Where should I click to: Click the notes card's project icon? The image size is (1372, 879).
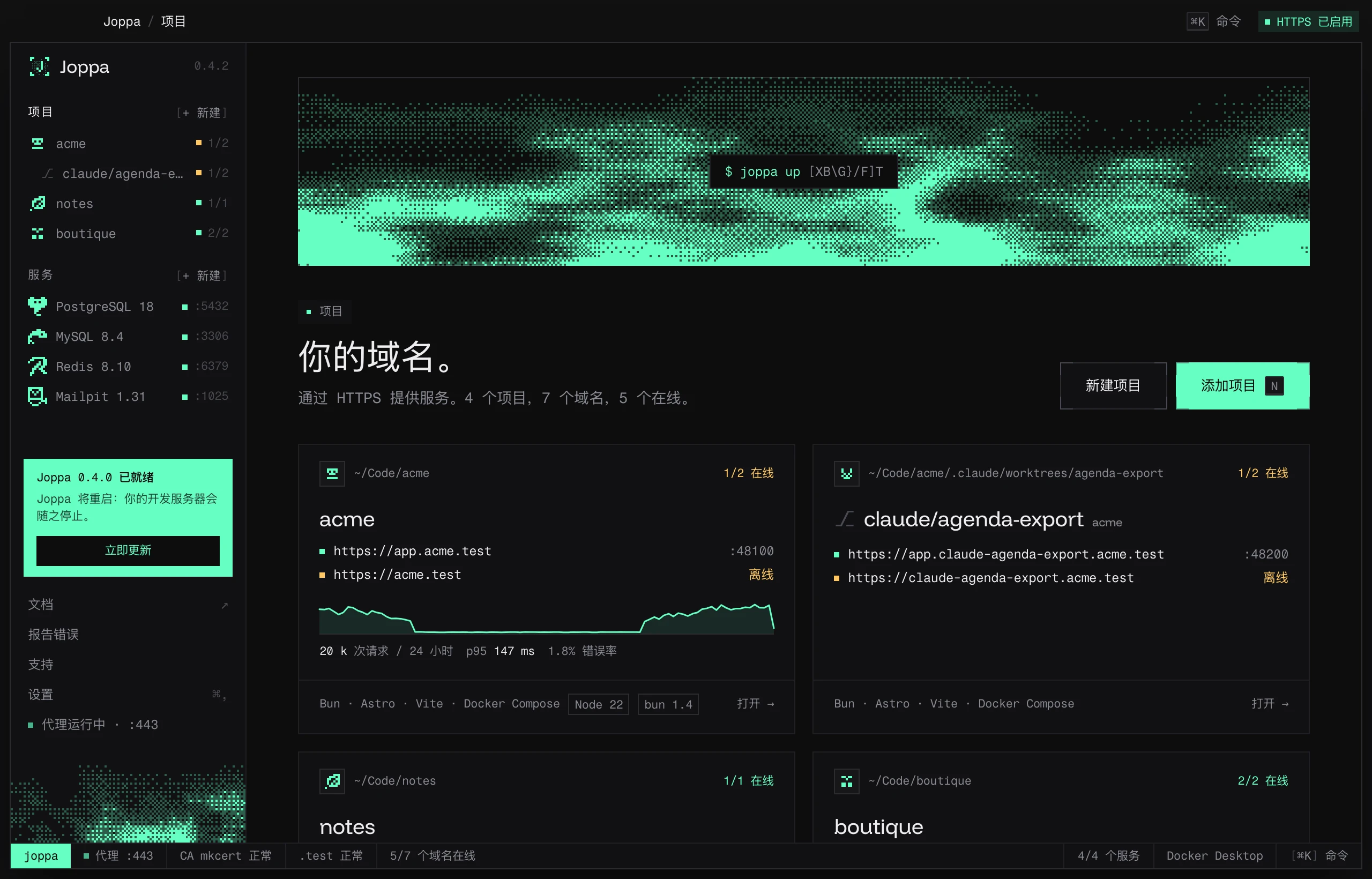click(332, 781)
